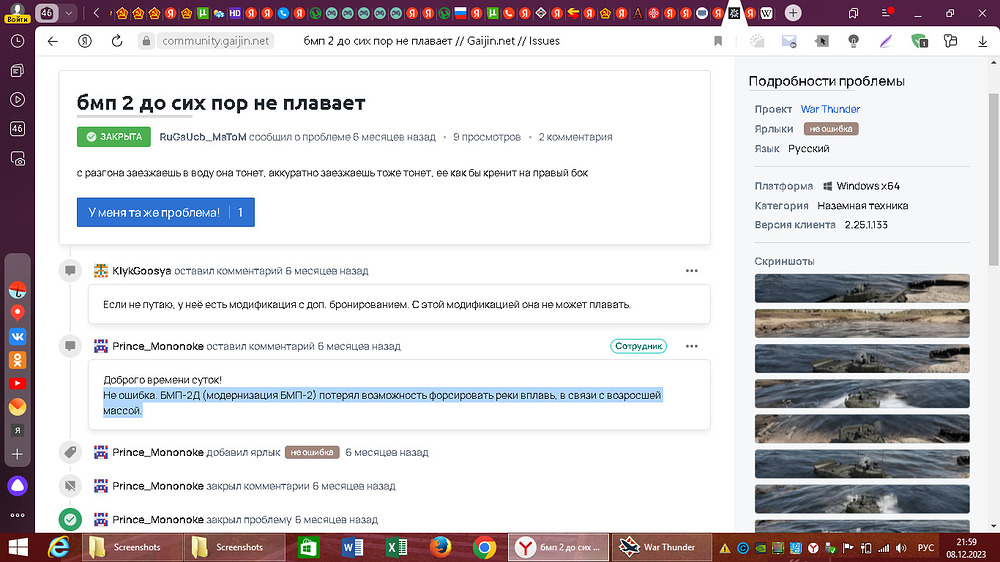1000x562 pixels.
Task: Launch Alice voice assistant purple icon
Action: point(17,485)
